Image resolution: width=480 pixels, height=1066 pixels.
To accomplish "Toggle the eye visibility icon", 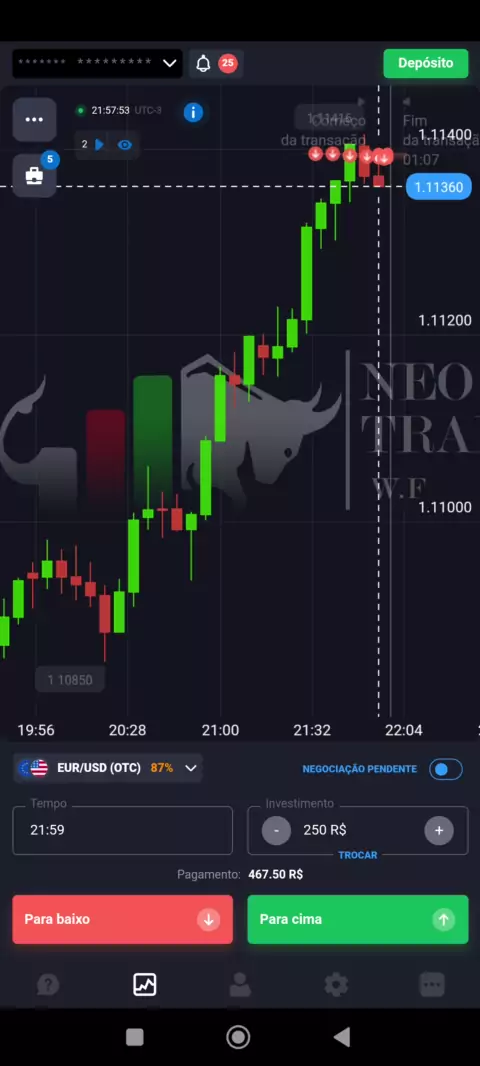I will point(124,144).
